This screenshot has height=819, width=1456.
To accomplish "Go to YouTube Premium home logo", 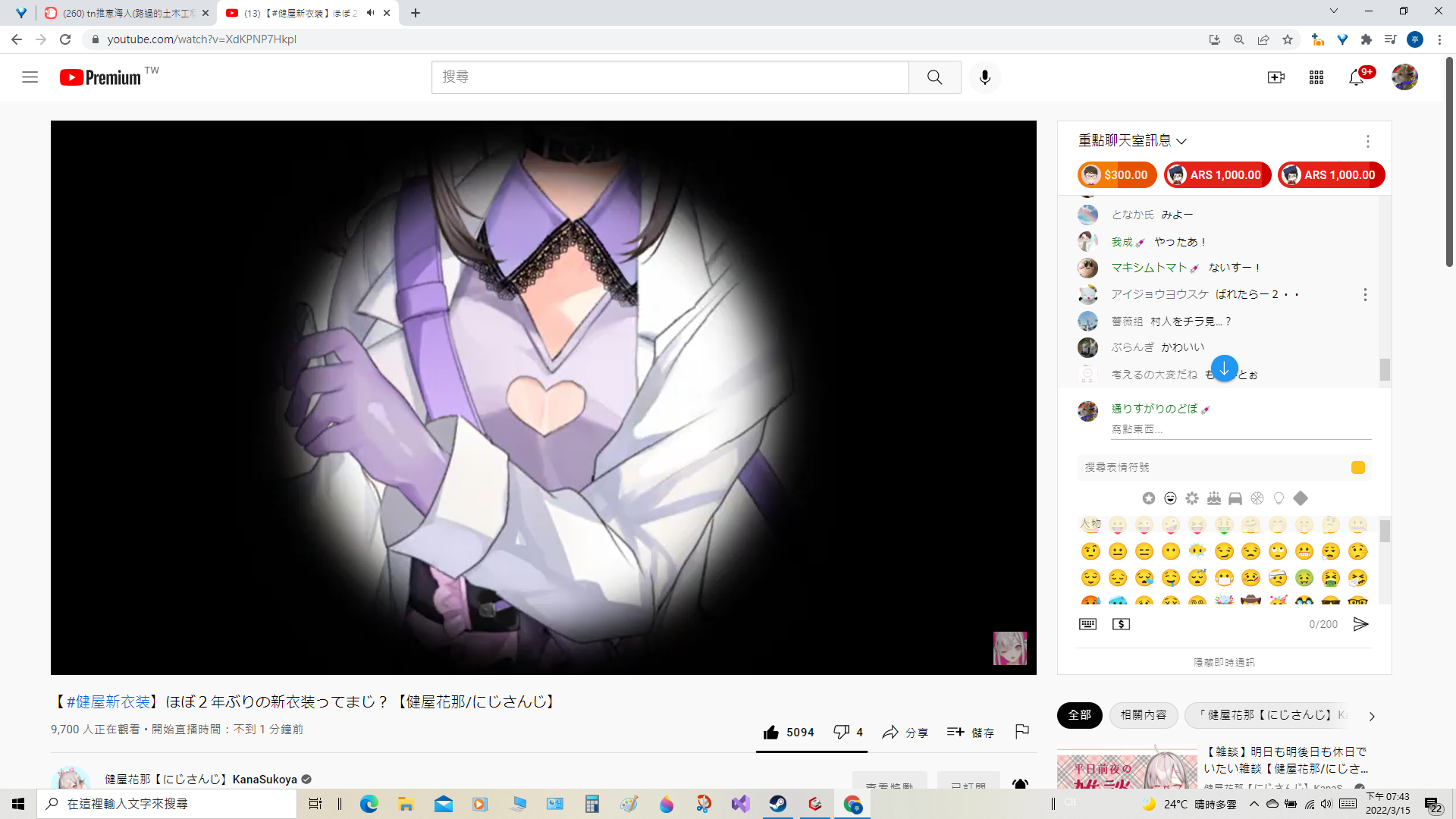I will [100, 77].
